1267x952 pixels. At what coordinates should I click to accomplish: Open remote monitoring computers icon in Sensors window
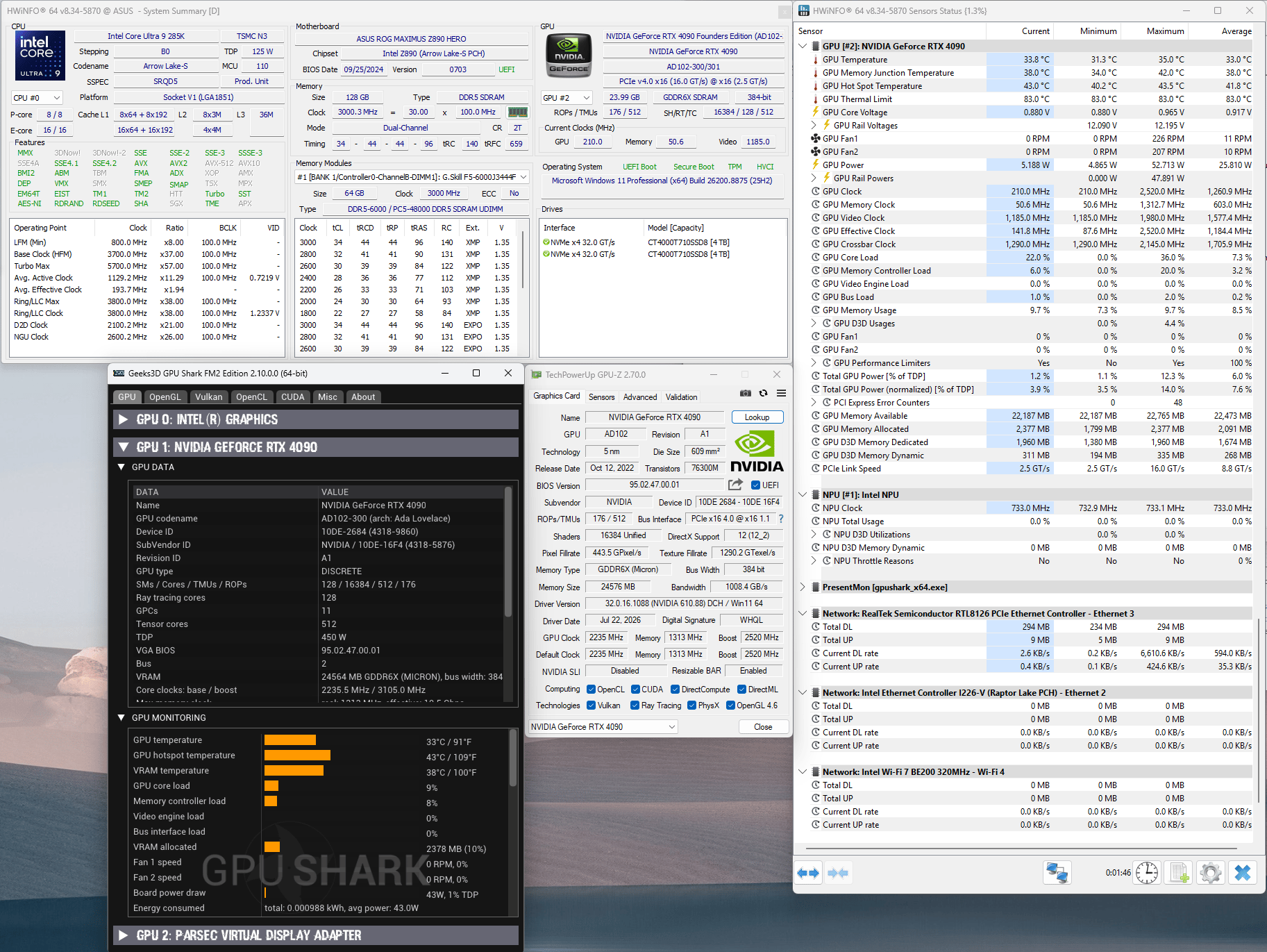(1057, 873)
